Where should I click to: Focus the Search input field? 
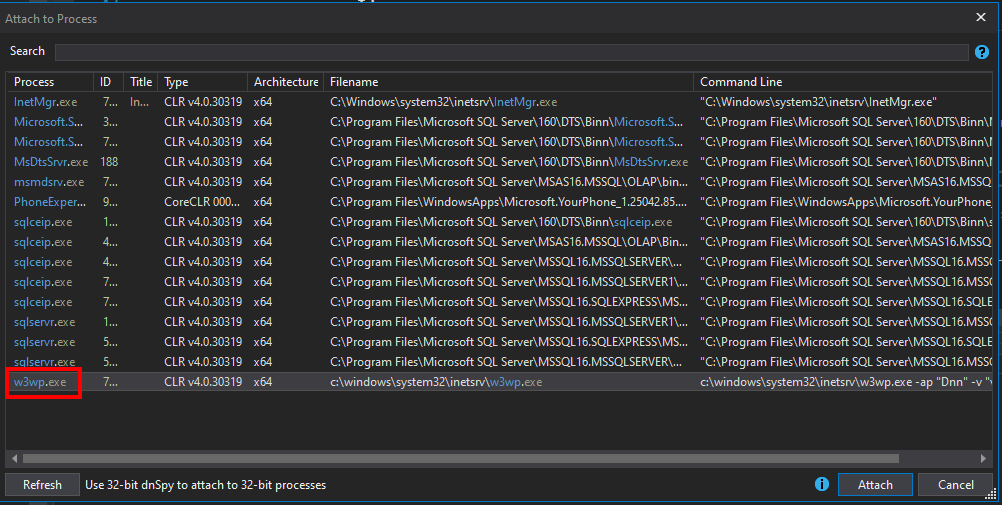pyautogui.click(x=511, y=52)
